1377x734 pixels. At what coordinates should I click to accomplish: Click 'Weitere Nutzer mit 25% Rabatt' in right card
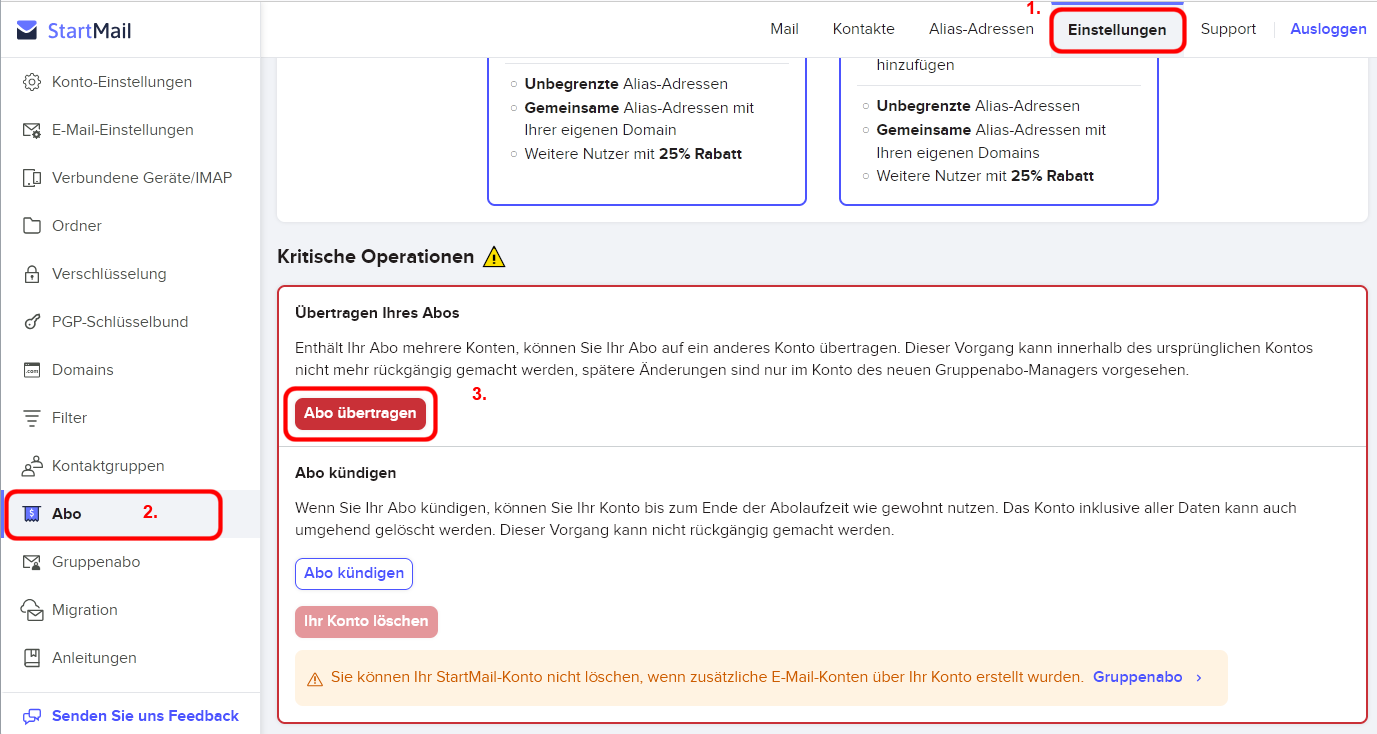pyautogui.click(x=985, y=176)
